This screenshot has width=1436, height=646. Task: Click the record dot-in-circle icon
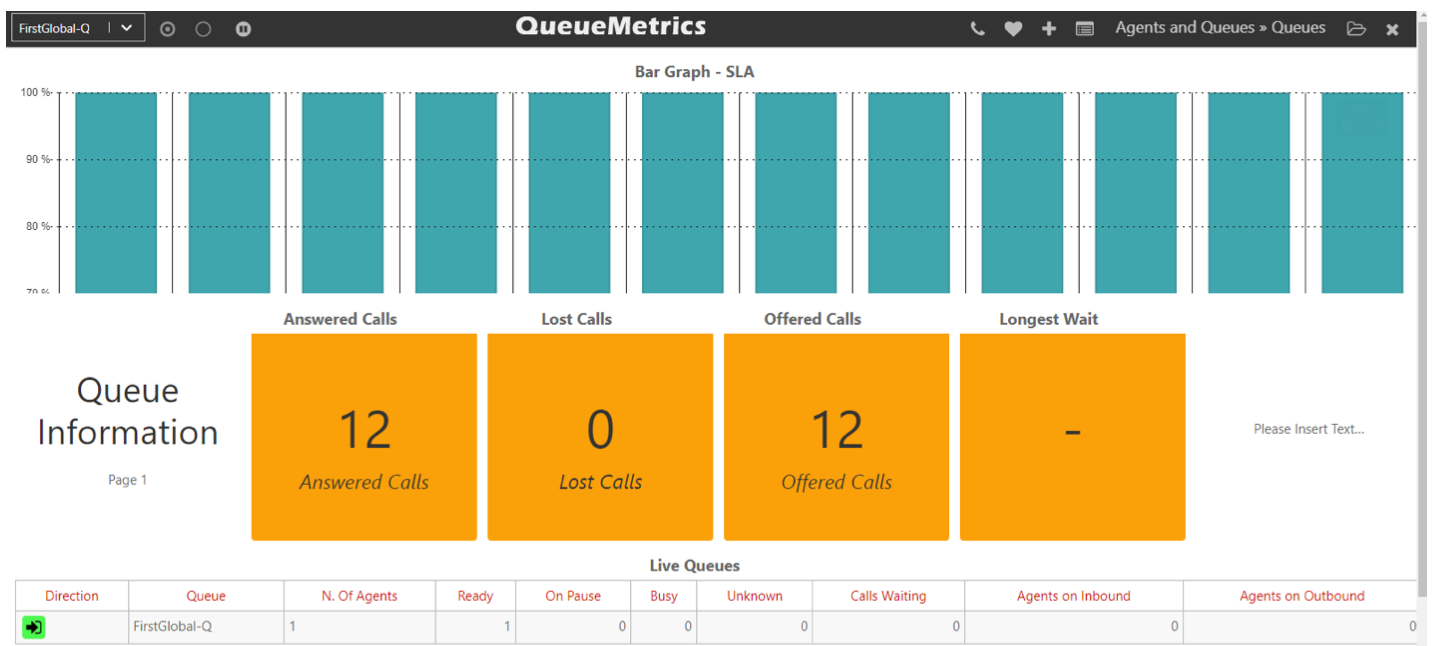pos(168,29)
